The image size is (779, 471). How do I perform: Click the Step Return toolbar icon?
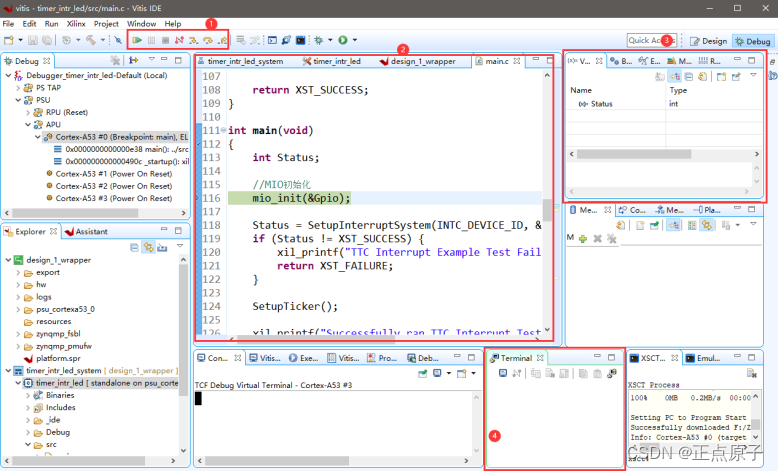pos(222,41)
